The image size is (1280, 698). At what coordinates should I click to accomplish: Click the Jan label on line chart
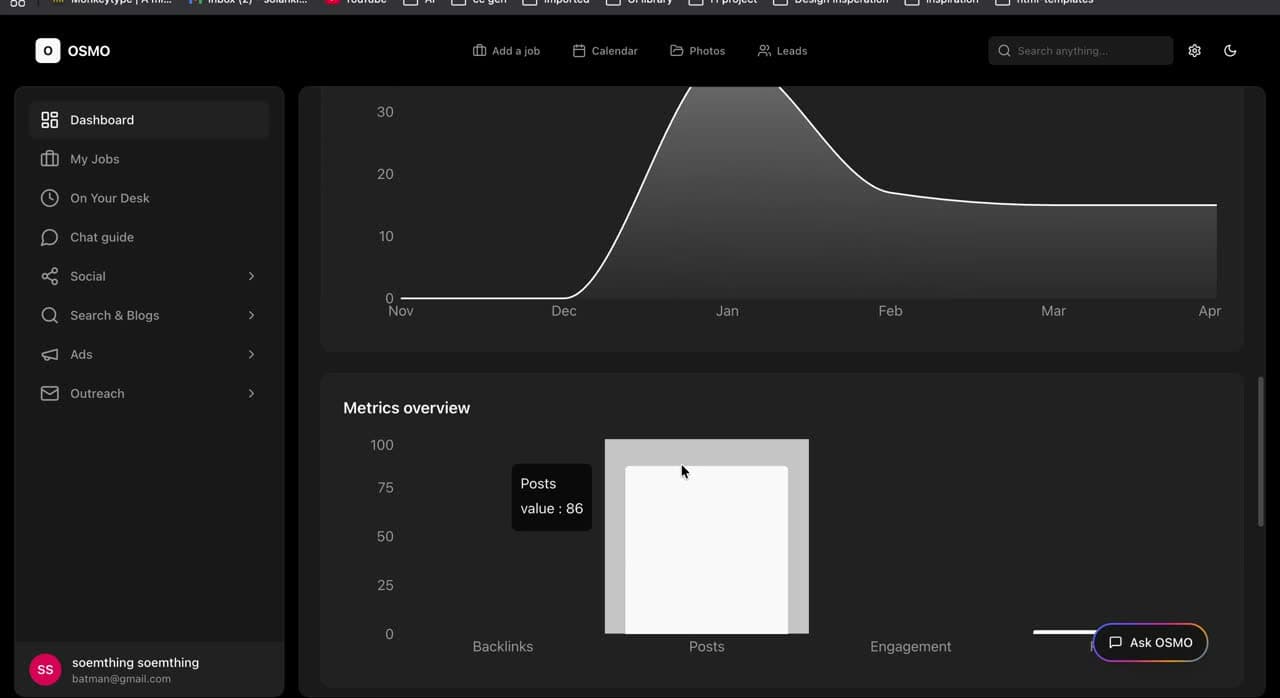click(727, 311)
